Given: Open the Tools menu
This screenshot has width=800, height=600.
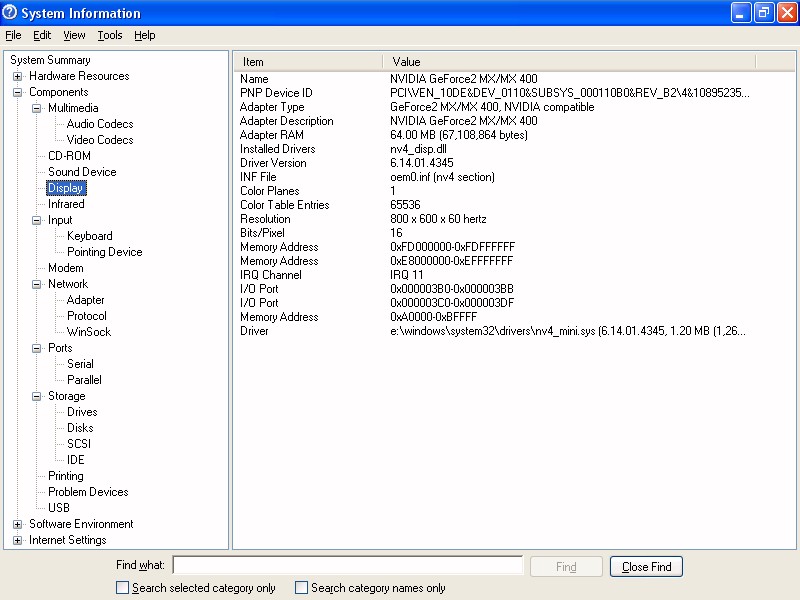Looking at the screenshot, I should (110, 35).
